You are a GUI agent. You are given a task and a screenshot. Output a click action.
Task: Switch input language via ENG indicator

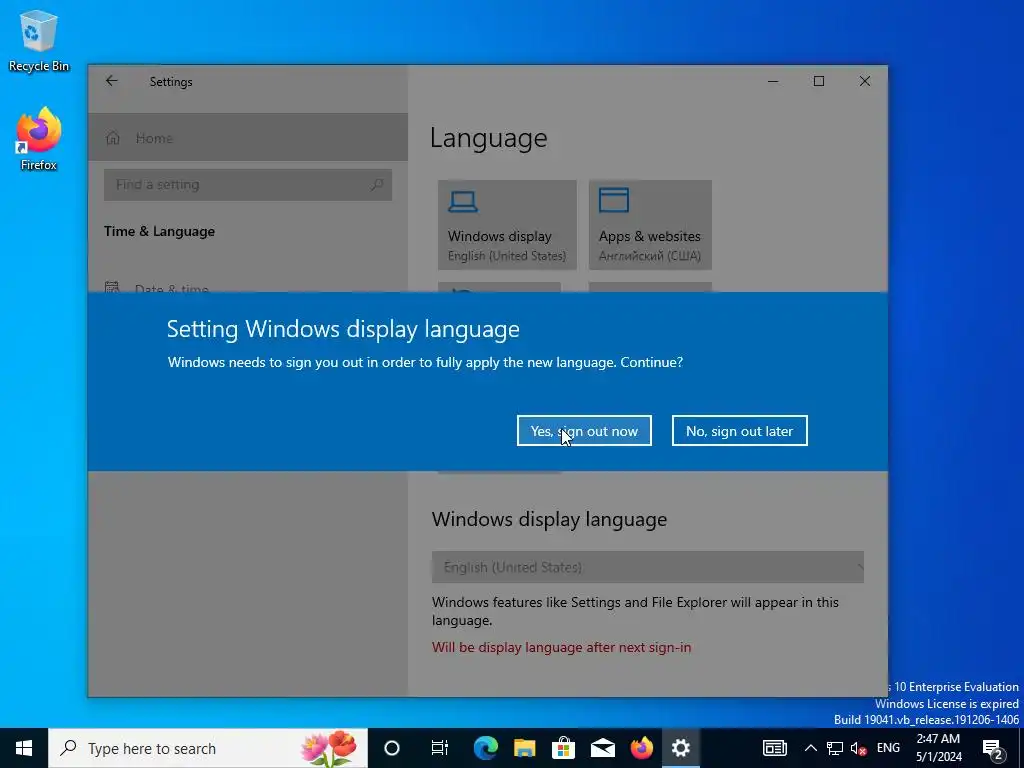point(888,748)
